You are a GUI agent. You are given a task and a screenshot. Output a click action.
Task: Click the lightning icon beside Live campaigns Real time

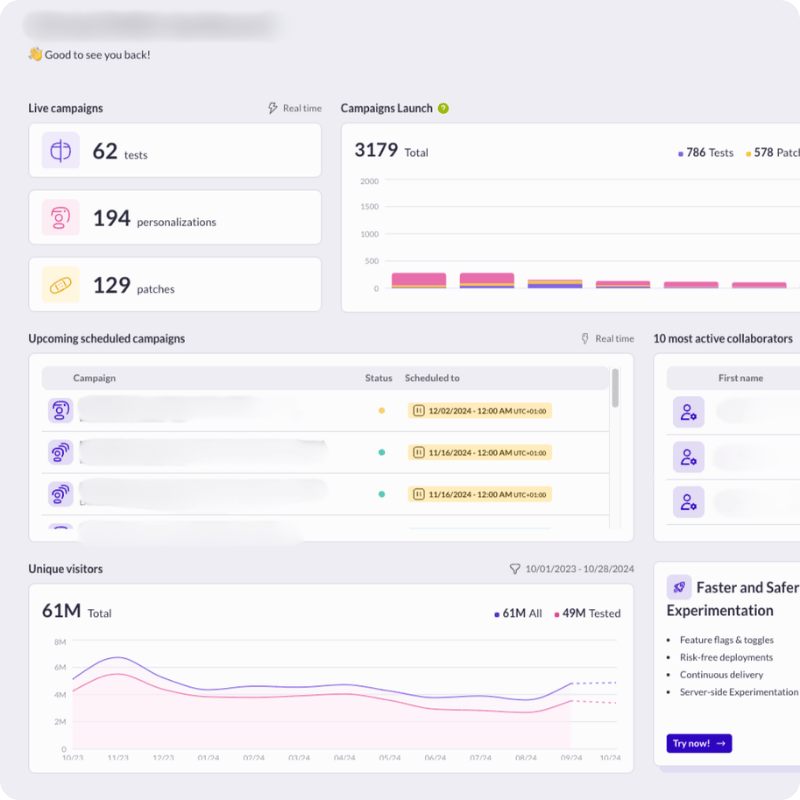click(x=273, y=108)
